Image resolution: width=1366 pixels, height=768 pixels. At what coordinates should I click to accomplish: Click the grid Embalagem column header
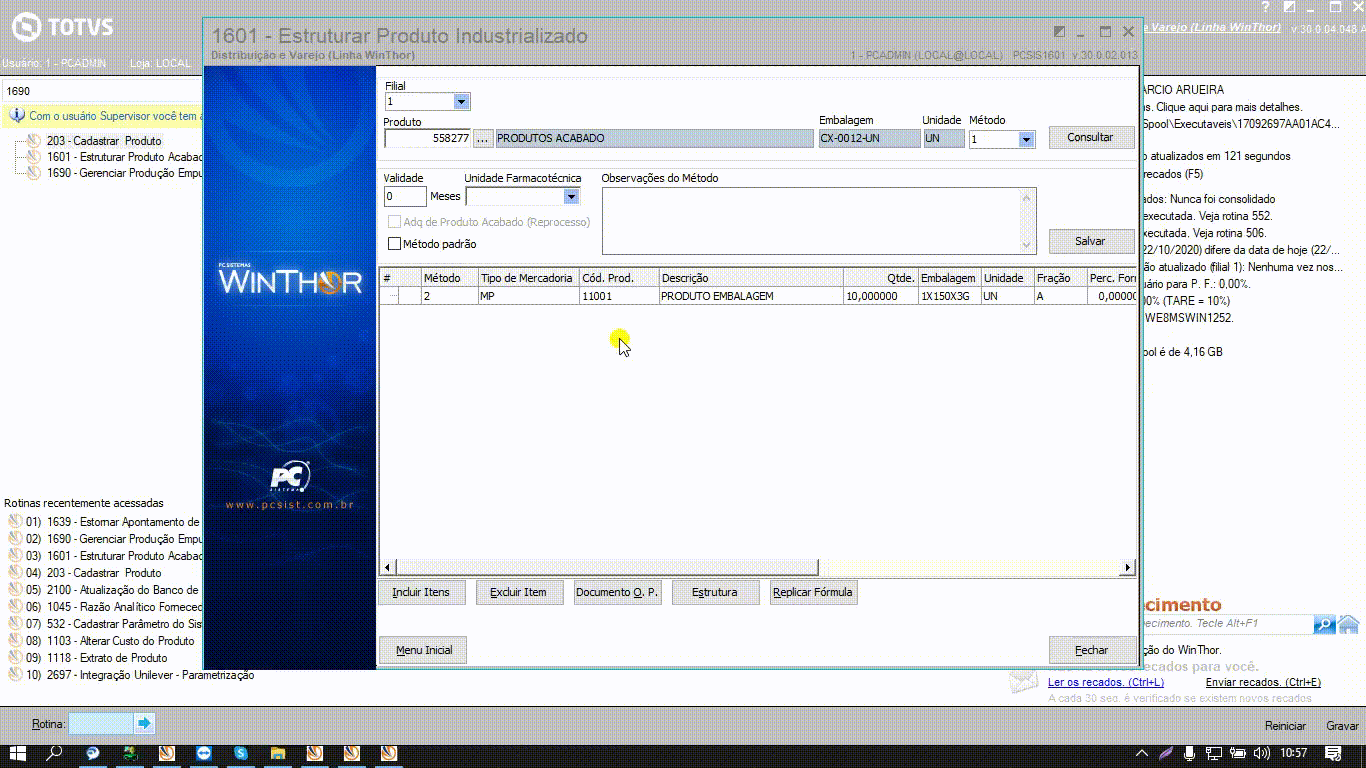point(949,278)
